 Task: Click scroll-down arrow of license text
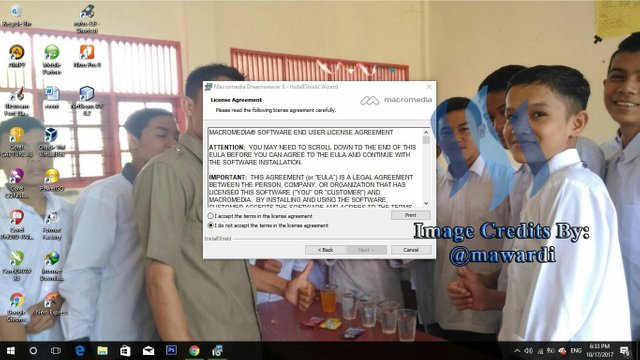coord(426,203)
